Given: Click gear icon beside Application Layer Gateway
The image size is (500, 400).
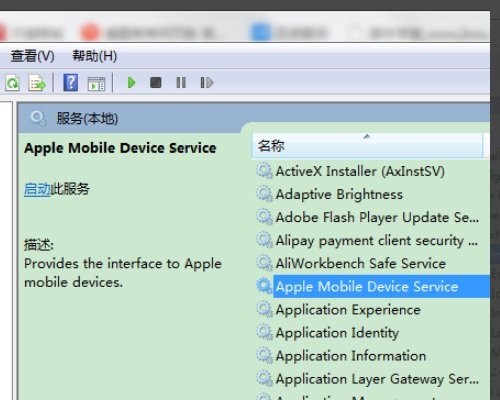Looking at the screenshot, I should point(264,379).
